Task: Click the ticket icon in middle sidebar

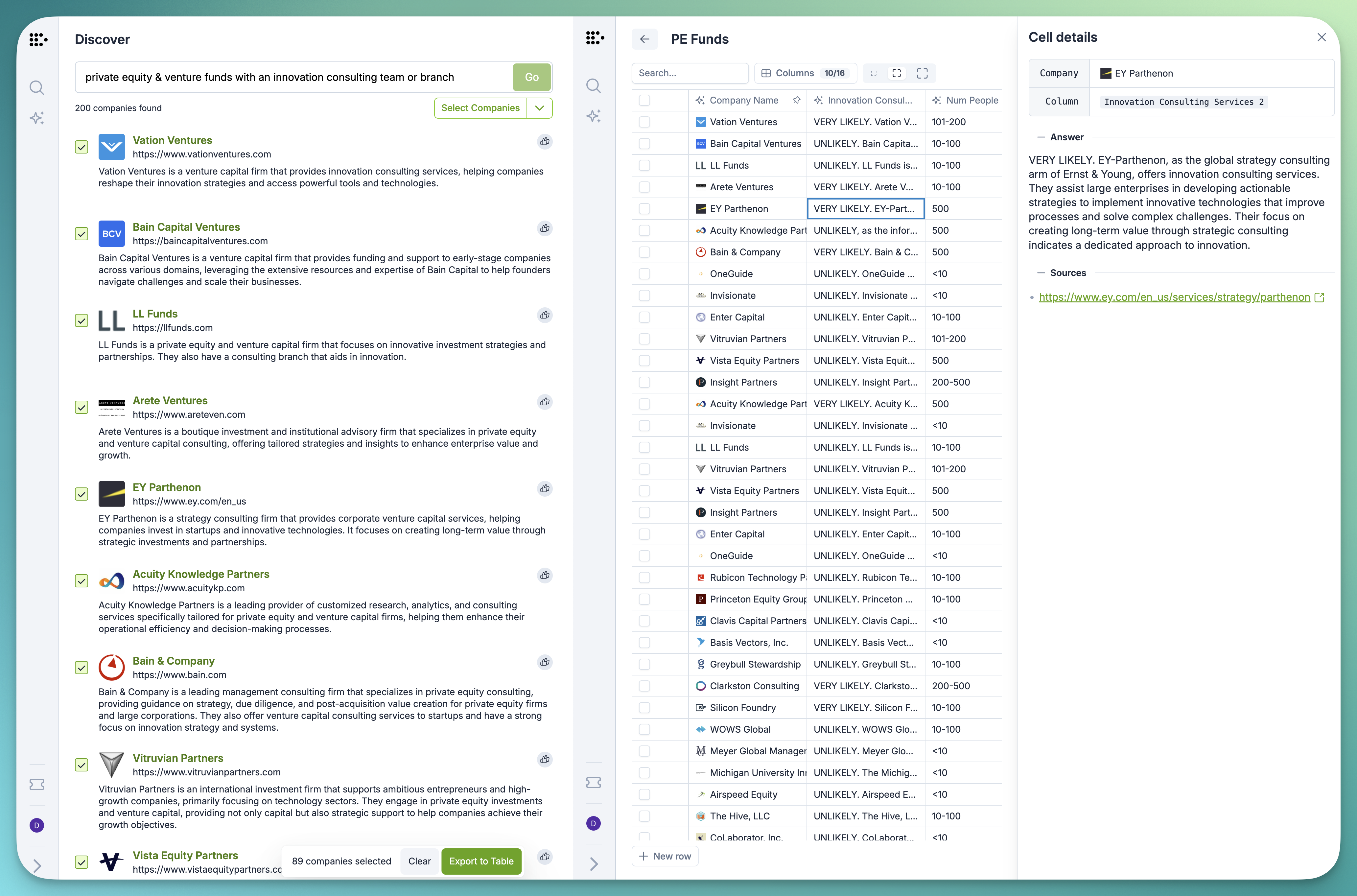Action: coord(593,782)
